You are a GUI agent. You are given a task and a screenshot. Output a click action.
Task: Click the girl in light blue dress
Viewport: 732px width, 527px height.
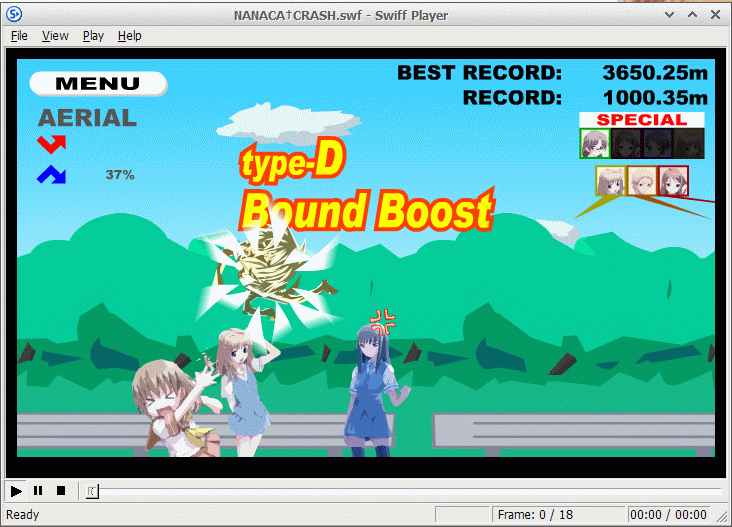tap(246, 392)
